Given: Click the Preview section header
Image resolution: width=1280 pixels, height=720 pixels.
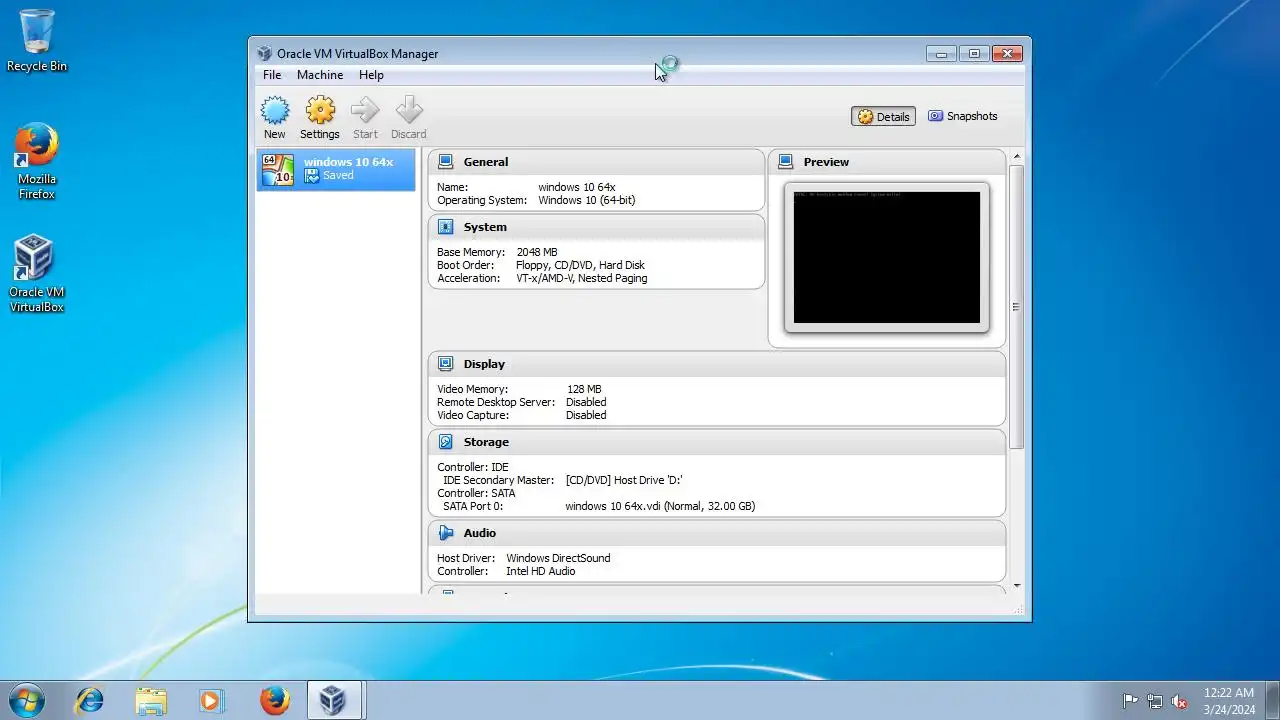Looking at the screenshot, I should 886,162.
